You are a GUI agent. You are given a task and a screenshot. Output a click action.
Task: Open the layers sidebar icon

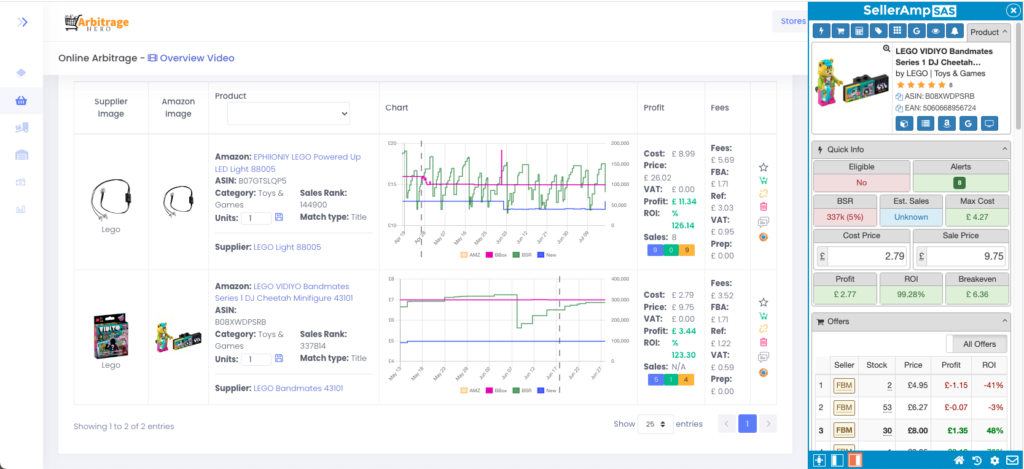(21, 73)
